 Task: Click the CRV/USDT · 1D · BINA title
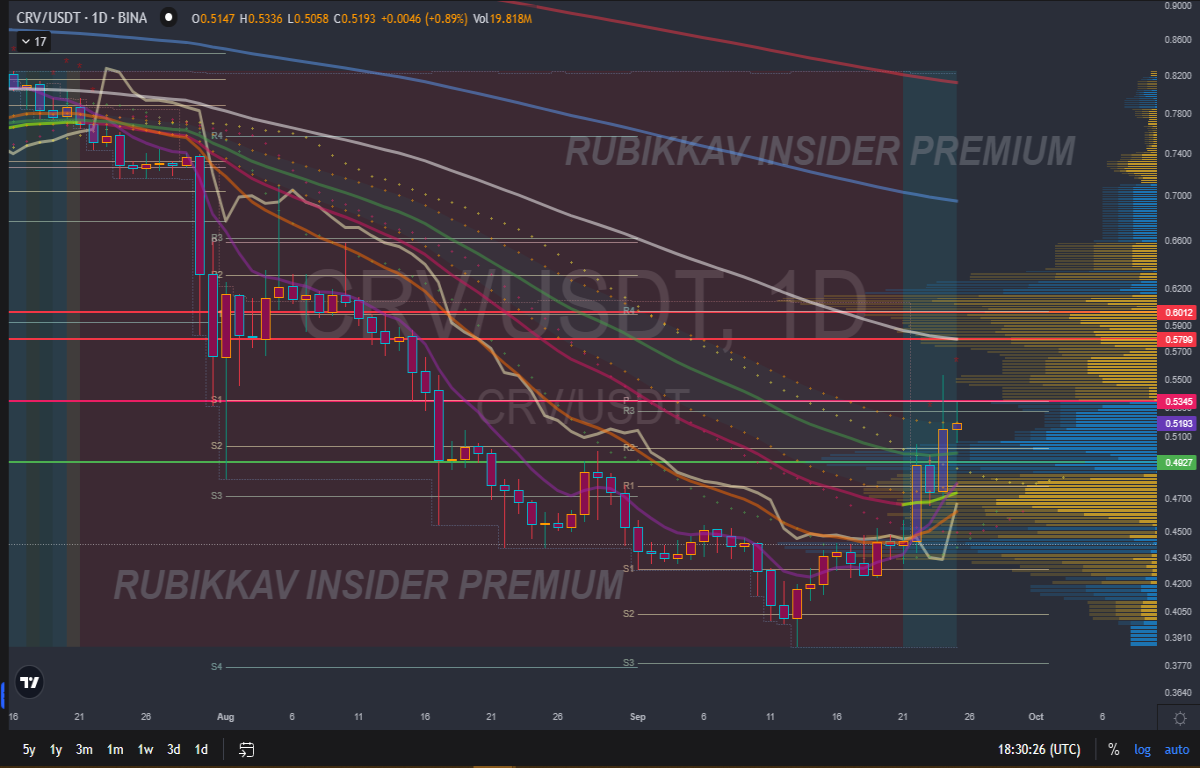pyautogui.click(x=82, y=17)
